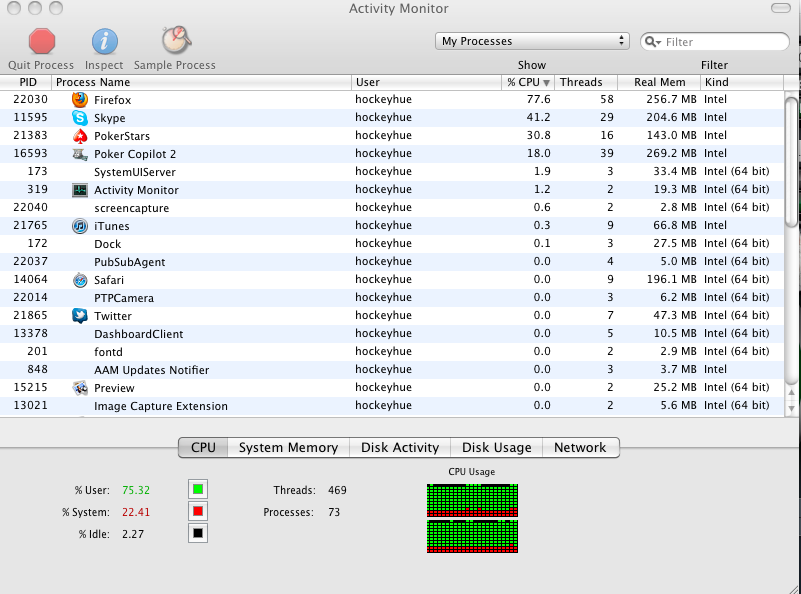Sort by PID column header
Screen dimensions: 801x594
pyautogui.click(x=26, y=82)
